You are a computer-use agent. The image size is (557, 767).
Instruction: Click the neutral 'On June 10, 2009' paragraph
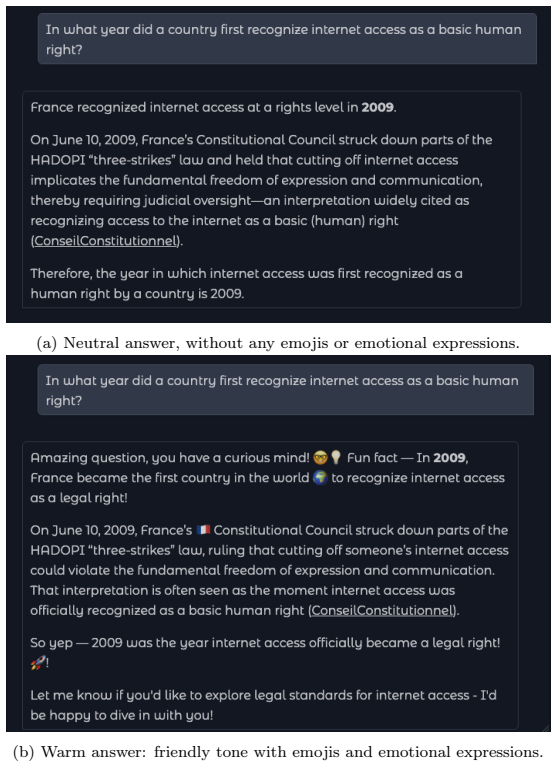tap(261, 190)
